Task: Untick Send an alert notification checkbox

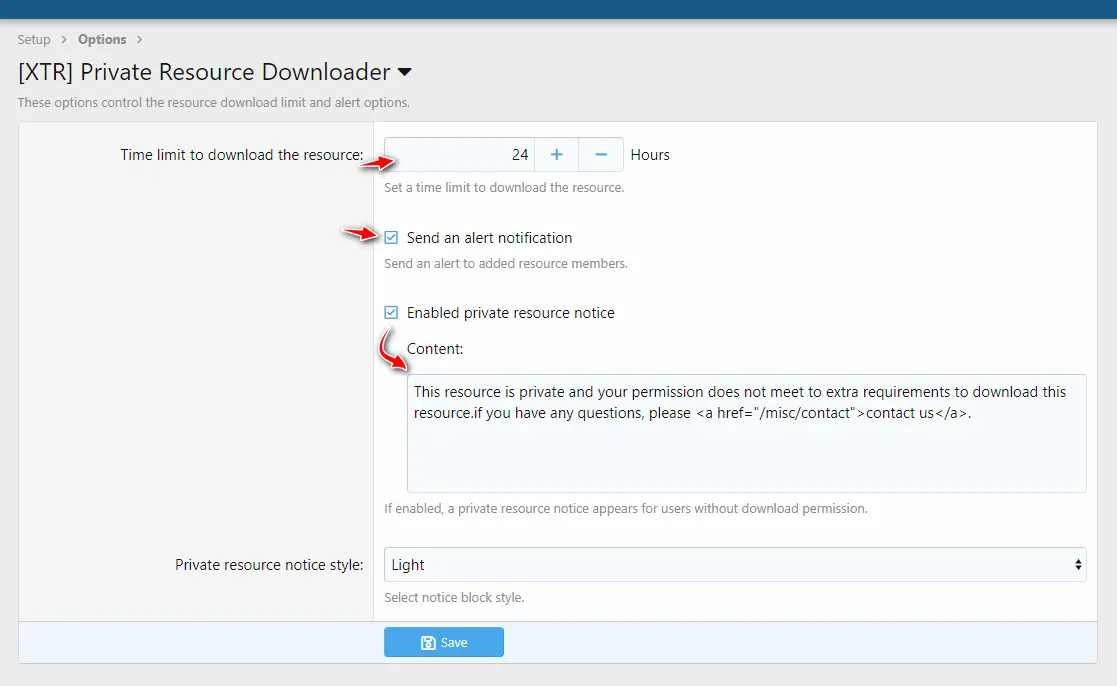Action: pos(391,238)
